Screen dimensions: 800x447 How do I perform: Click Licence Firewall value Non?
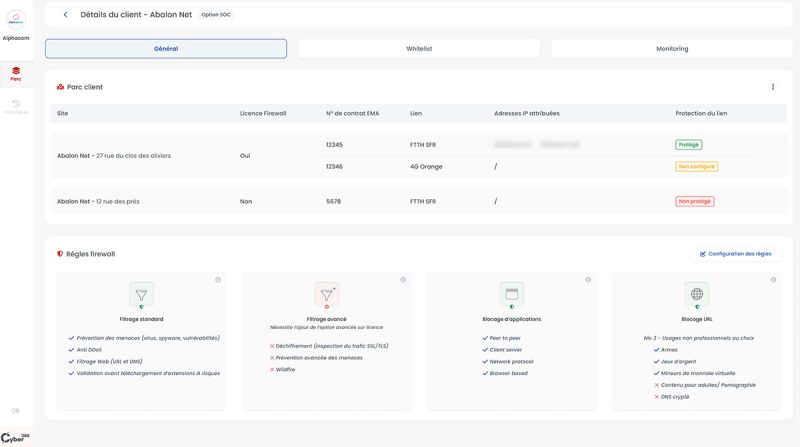246,202
